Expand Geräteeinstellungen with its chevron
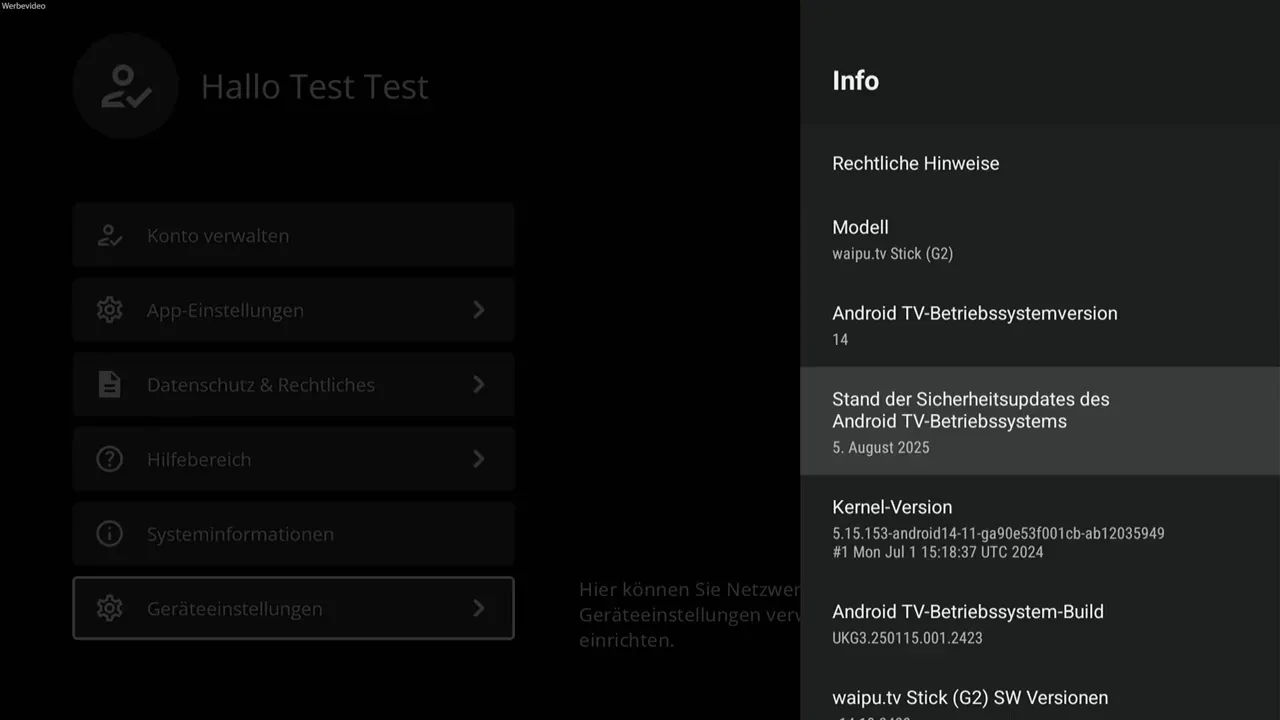This screenshot has width=1280, height=720. (478, 608)
